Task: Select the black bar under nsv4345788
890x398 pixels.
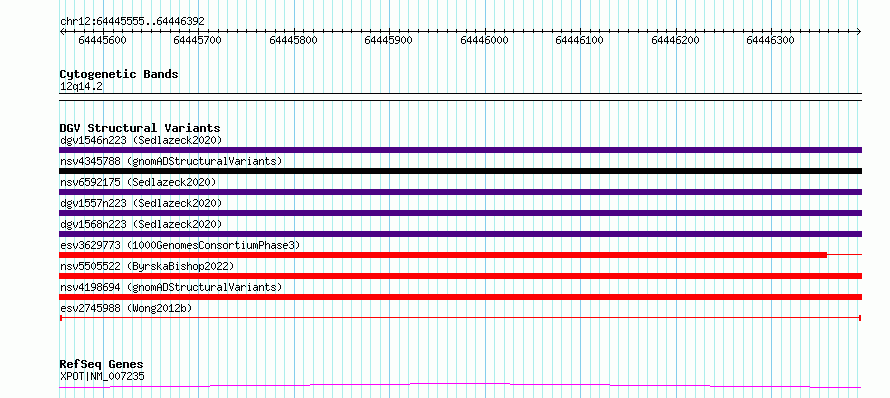Action: click(461, 171)
